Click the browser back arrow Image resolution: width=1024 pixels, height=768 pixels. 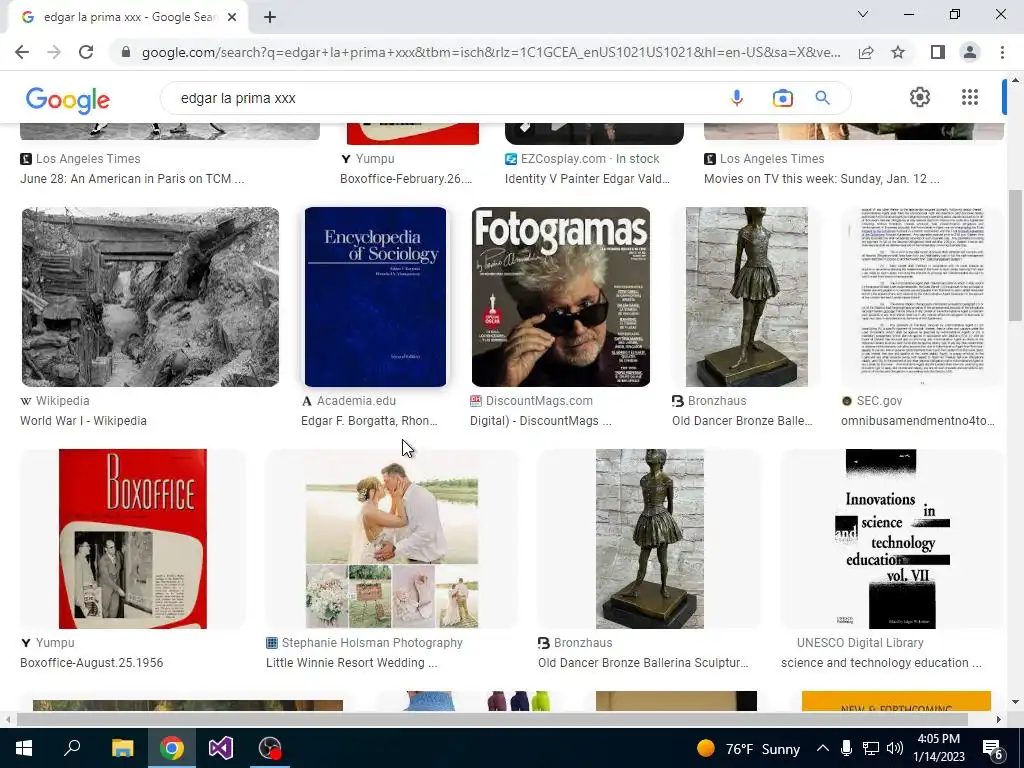pyautogui.click(x=22, y=52)
